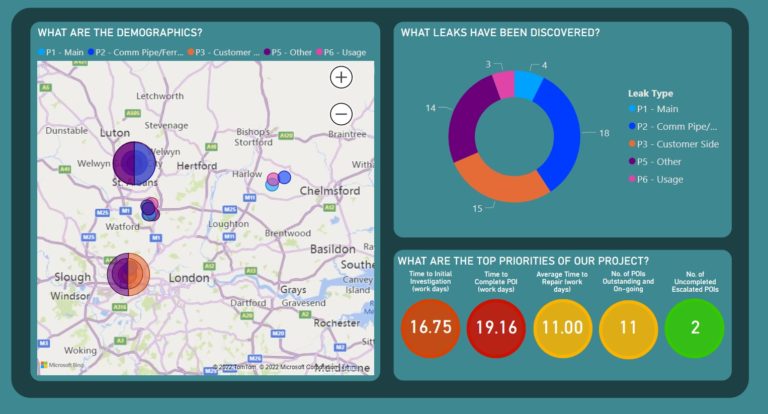
Task: Toggle P1 - Main in donut legend
Action: (656, 108)
